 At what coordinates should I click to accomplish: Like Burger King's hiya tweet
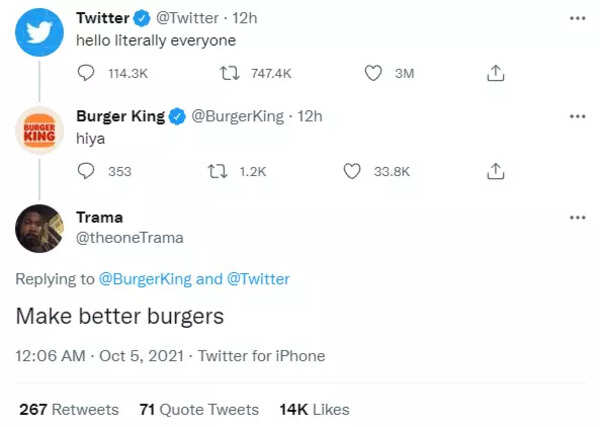click(352, 171)
